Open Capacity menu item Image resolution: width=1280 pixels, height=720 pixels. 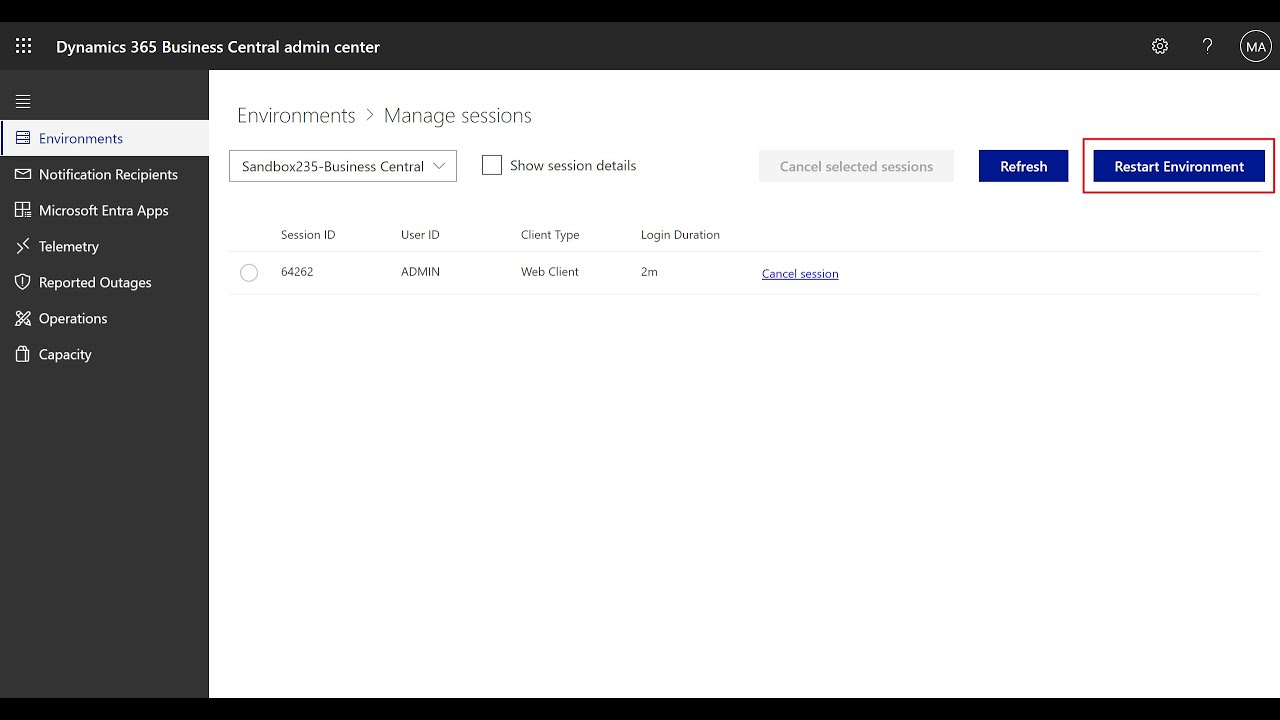[x=65, y=354]
